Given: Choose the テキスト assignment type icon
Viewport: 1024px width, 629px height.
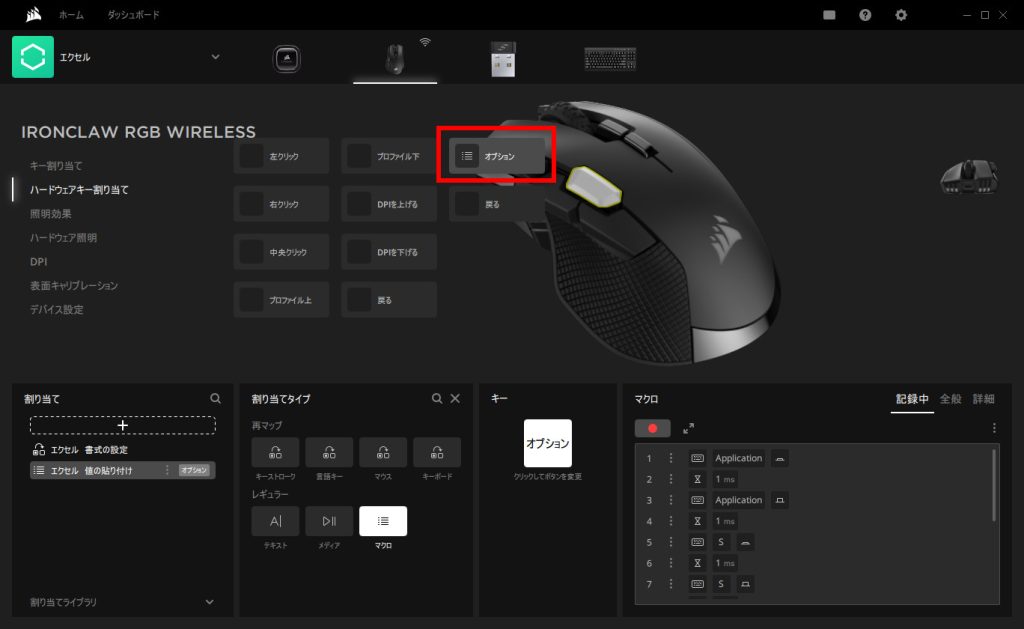Looking at the screenshot, I should [276, 521].
